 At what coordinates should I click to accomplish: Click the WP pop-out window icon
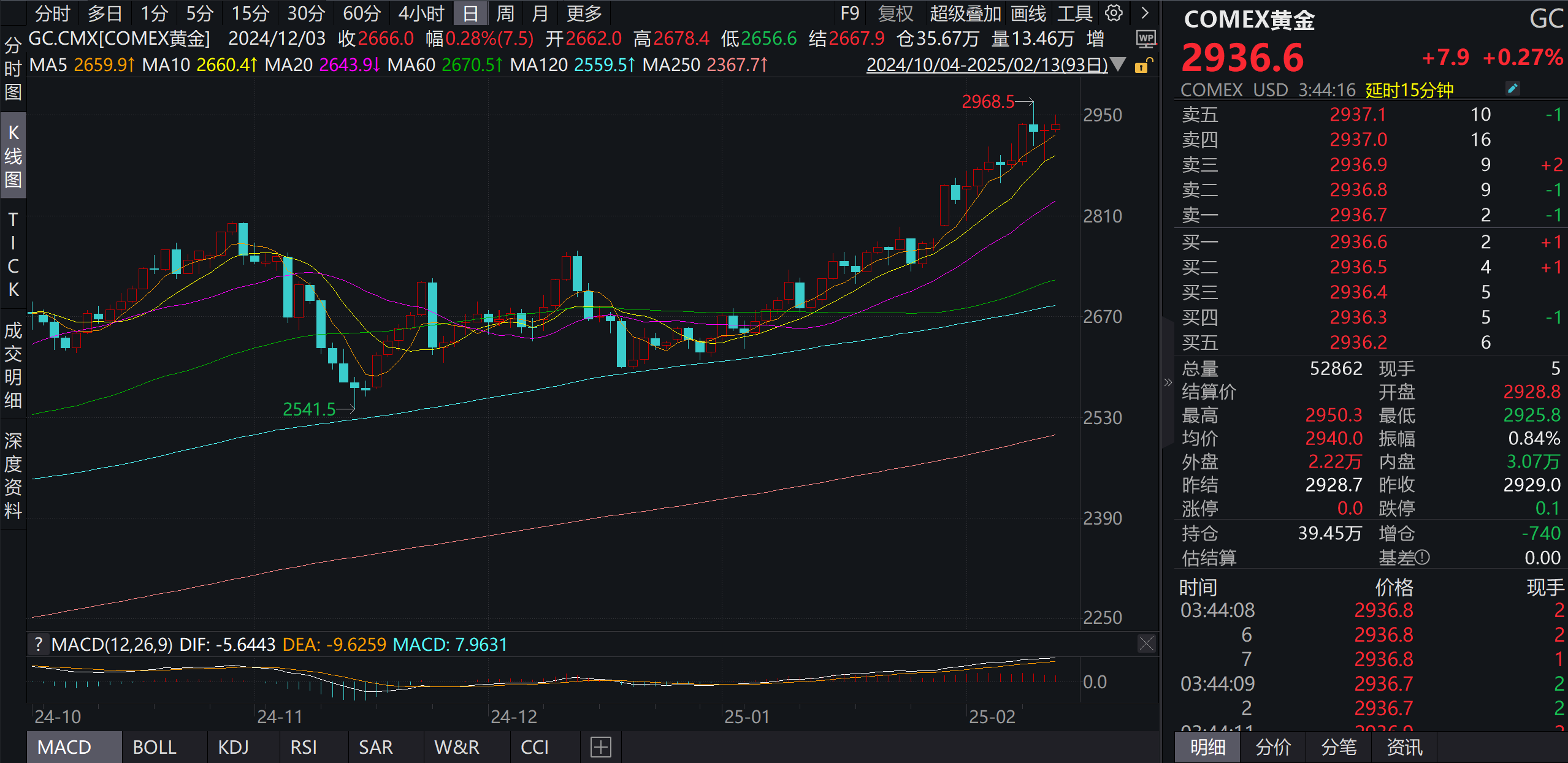coord(1145,39)
